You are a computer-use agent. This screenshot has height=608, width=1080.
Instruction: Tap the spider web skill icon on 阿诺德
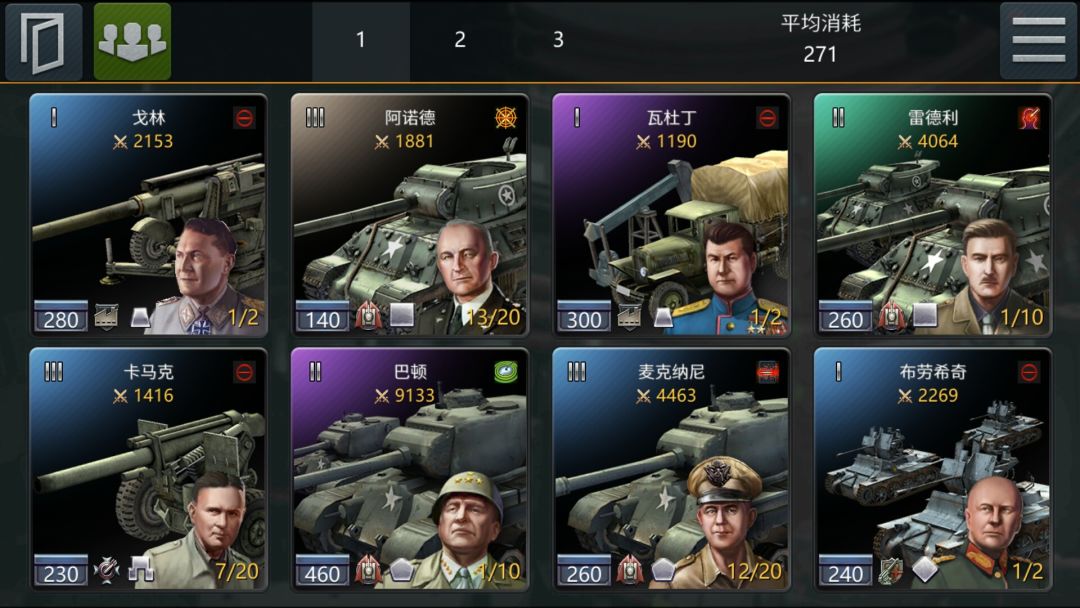tap(506, 118)
